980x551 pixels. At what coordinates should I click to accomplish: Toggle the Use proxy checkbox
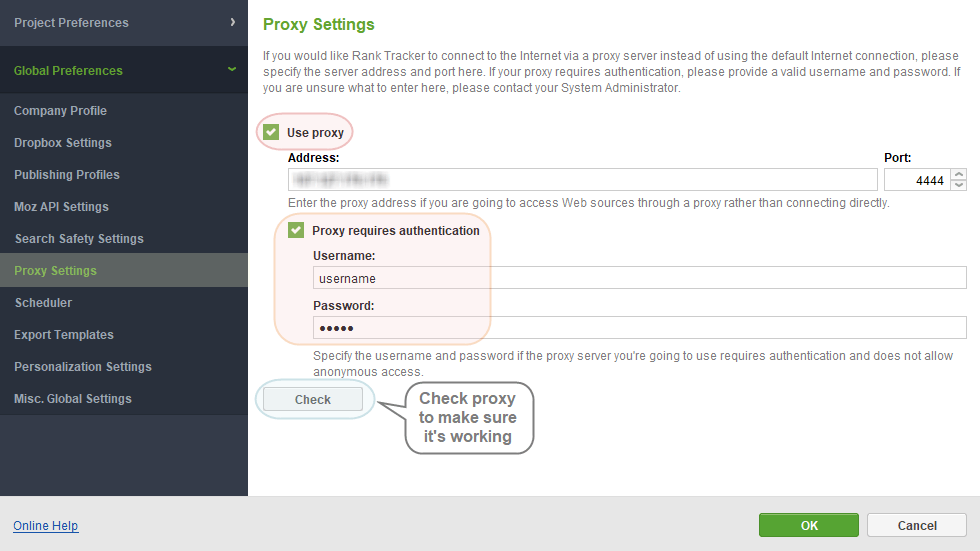(x=271, y=132)
